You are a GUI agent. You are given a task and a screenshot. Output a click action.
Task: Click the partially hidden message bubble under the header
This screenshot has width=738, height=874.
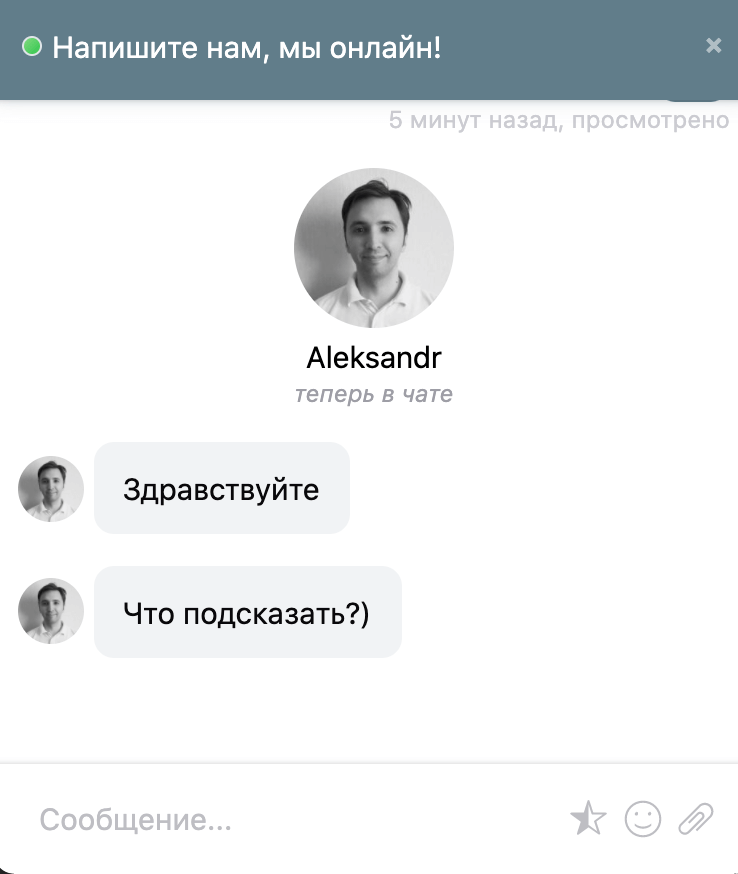tap(694, 100)
